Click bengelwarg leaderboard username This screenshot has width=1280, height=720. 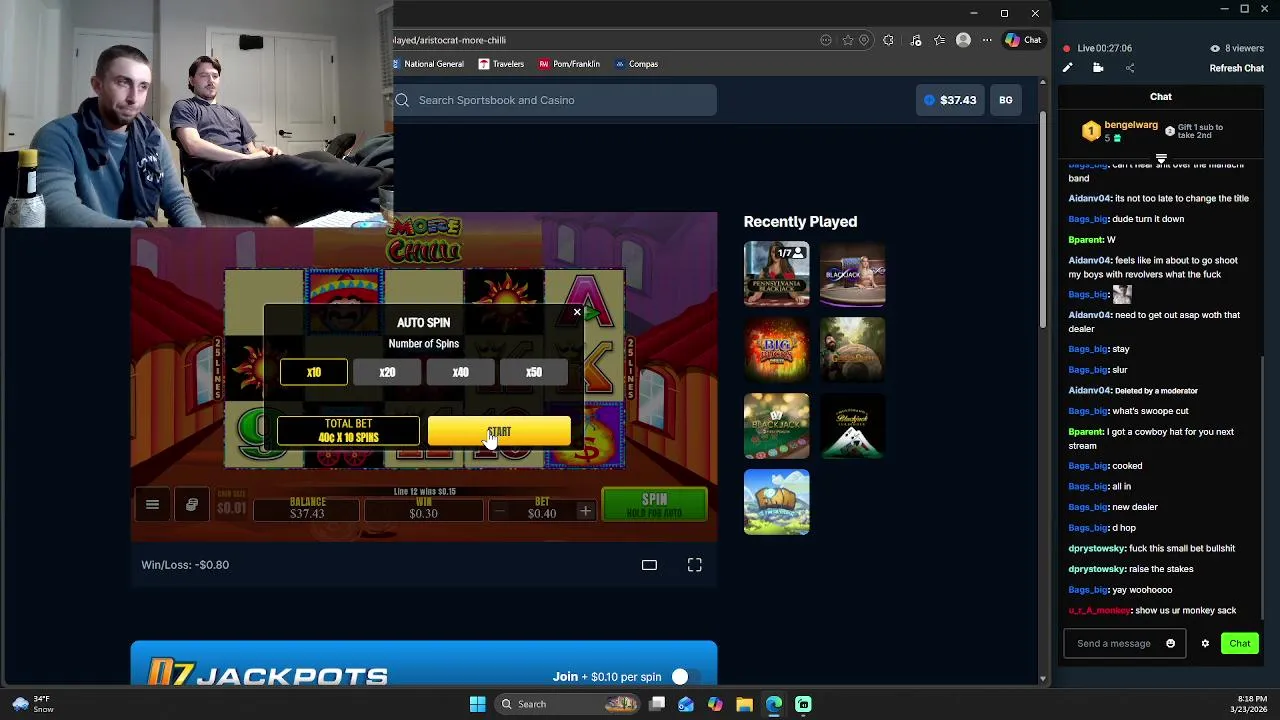pos(1131,125)
